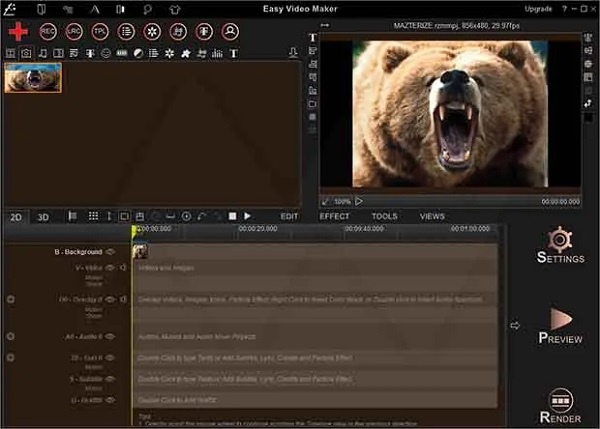Toggle eye icon on the Text track
Screen dimensions: 600x429
click(110, 357)
